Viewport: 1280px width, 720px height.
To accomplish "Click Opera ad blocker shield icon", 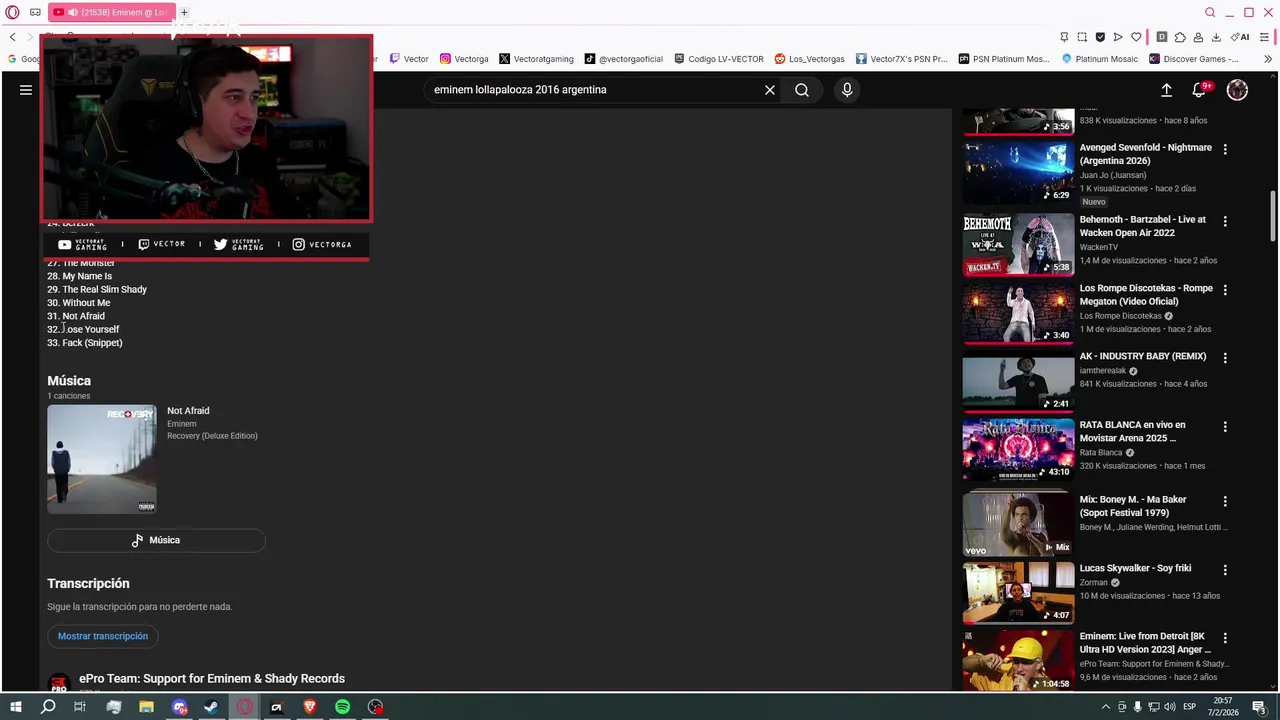I will [x=1100, y=37].
